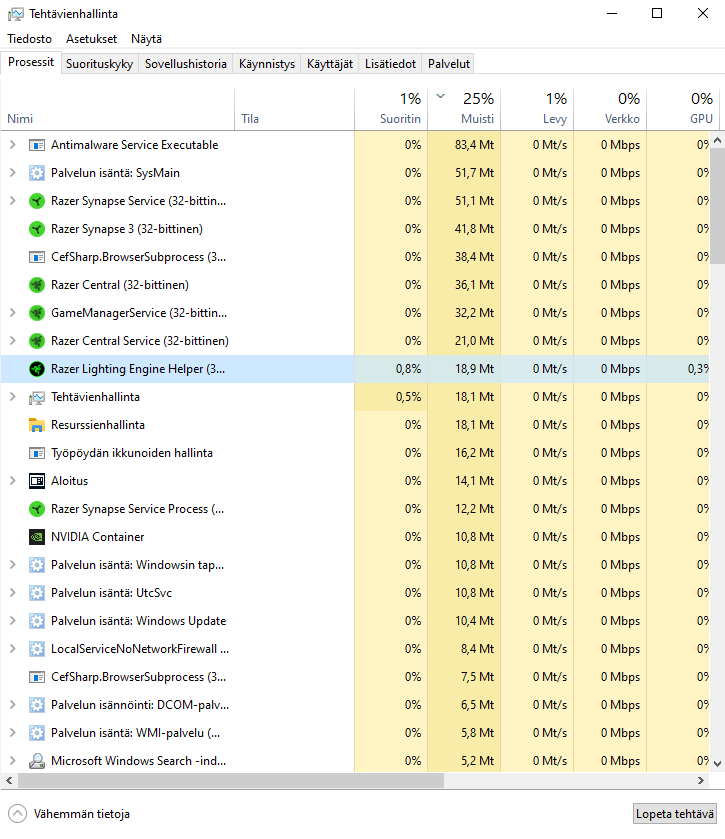Click the Aloitus process icon
This screenshot has height=839, width=725.
[36, 480]
